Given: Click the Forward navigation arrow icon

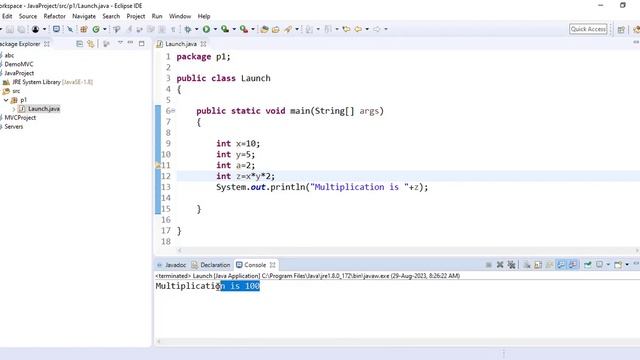Looking at the screenshot, I should point(377,29).
